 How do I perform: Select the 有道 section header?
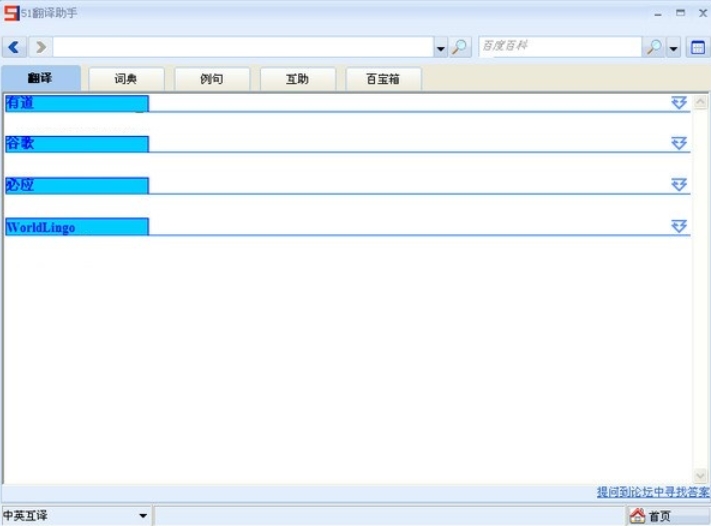pos(77,103)
